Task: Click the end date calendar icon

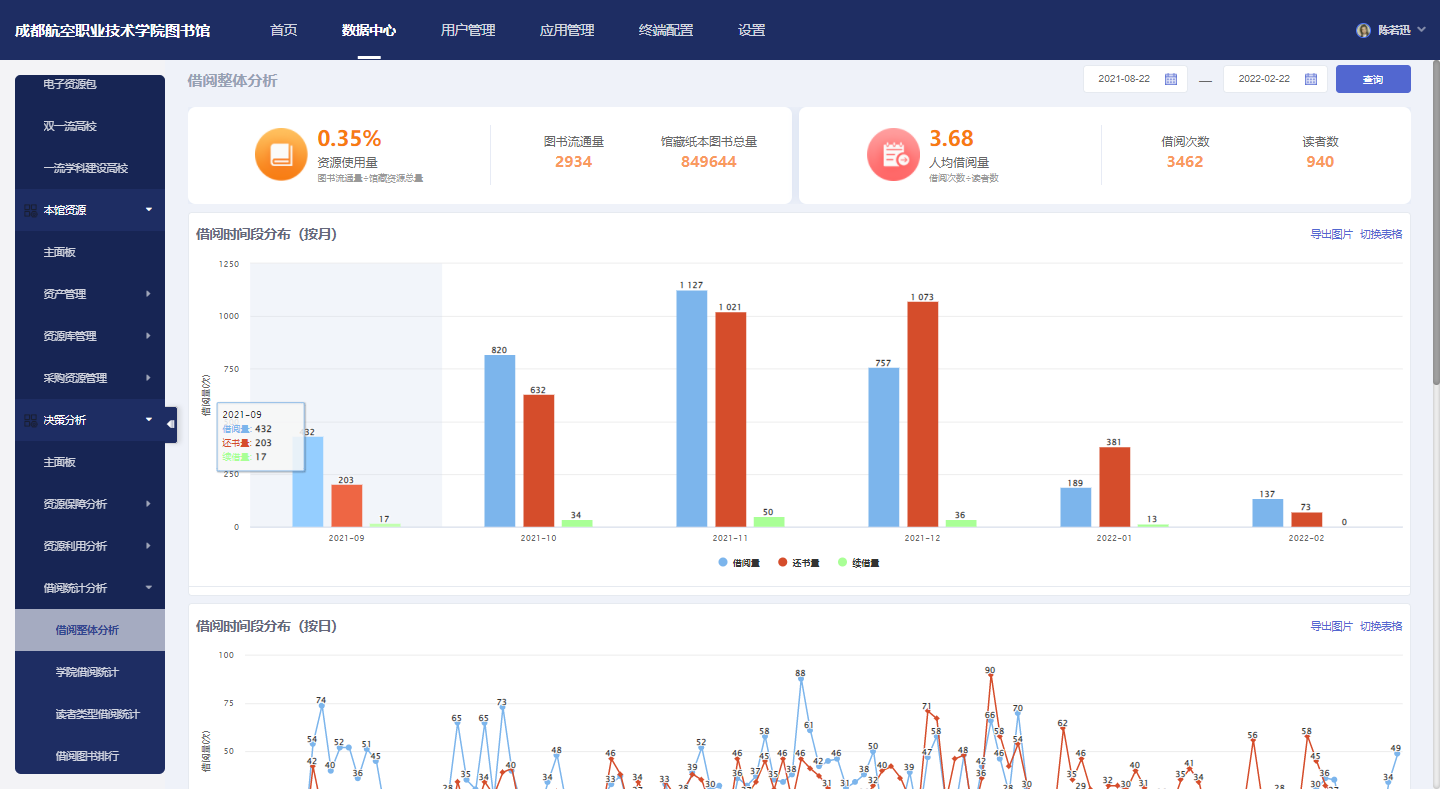Action: [1311, 79]
